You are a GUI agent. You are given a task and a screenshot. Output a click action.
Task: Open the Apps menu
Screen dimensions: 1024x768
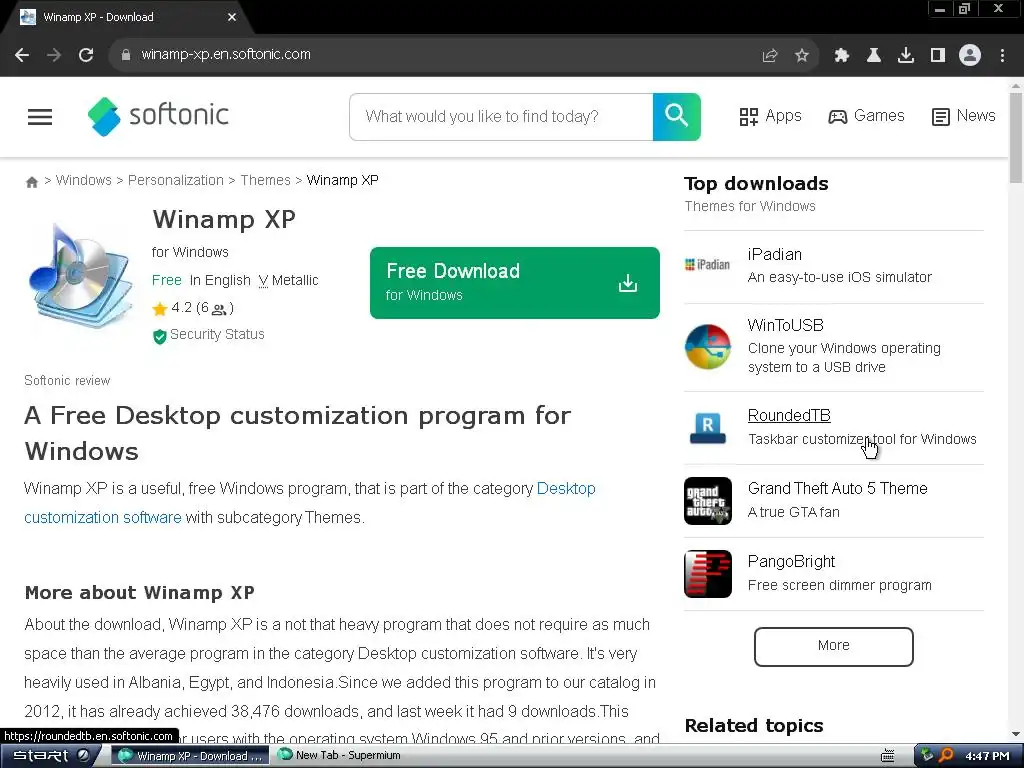click(x=770, y=116)
